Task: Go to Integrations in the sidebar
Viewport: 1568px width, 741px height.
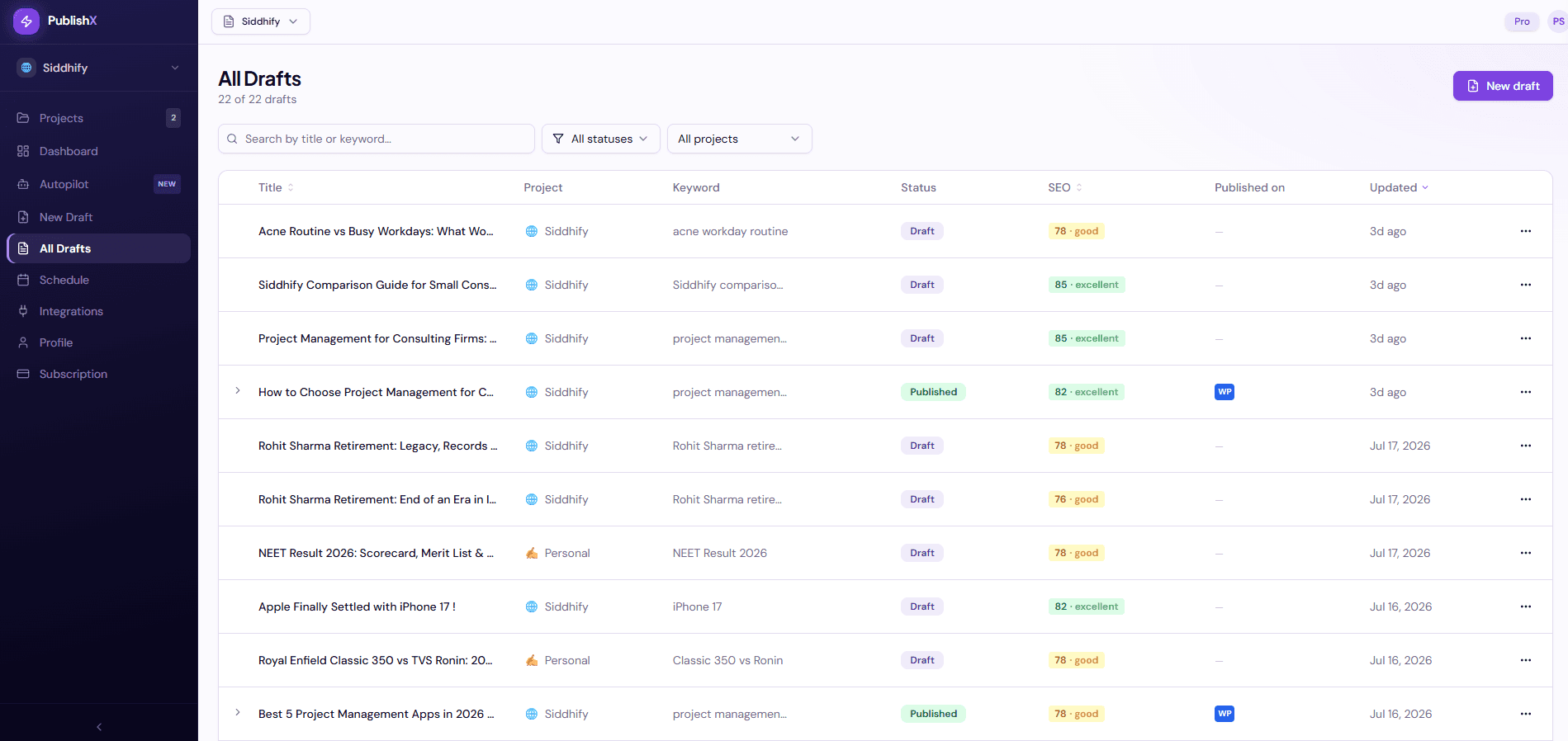Action: pos(99,311)
